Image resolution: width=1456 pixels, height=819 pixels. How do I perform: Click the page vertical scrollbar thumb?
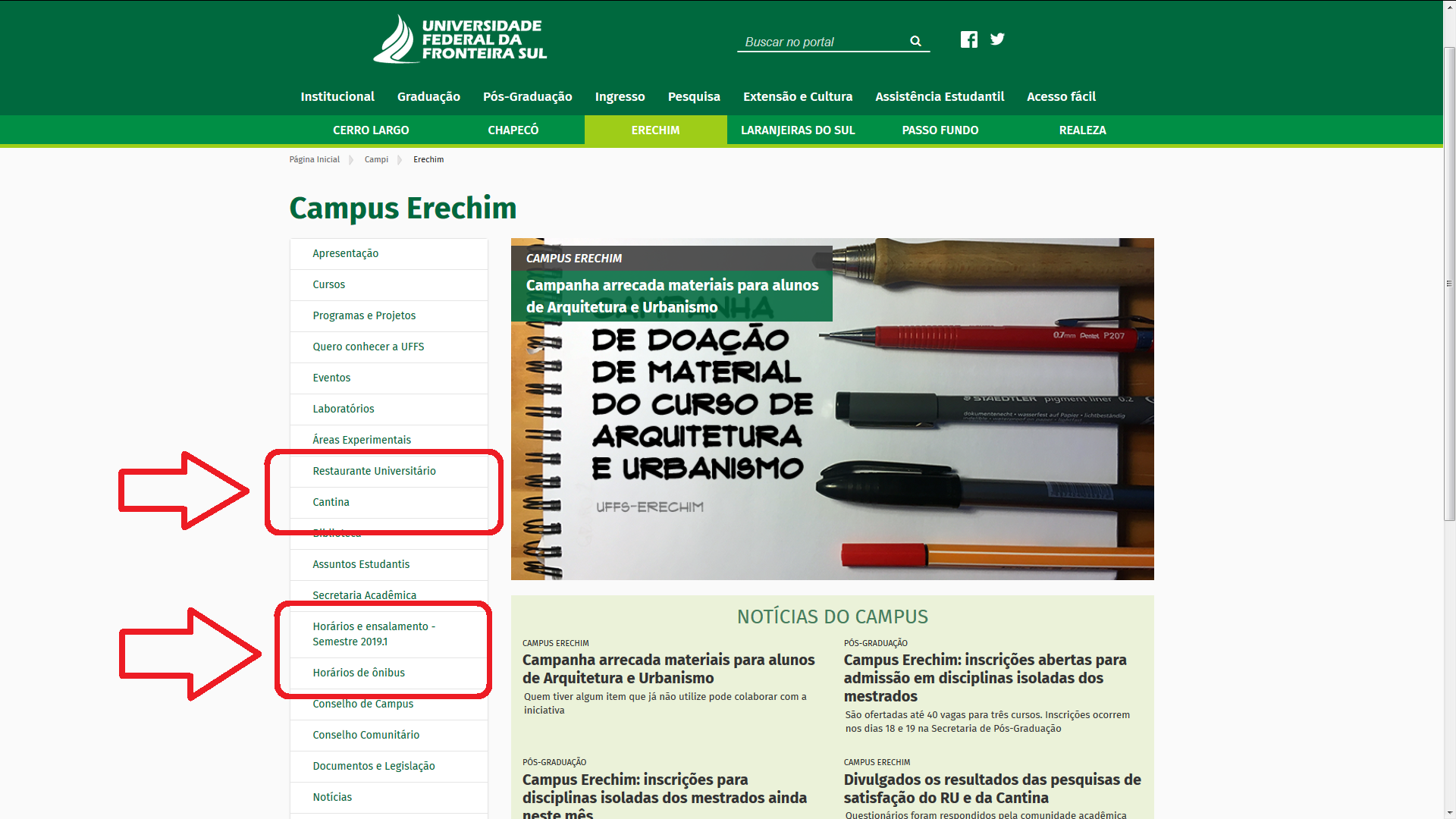click(1449, 284)
